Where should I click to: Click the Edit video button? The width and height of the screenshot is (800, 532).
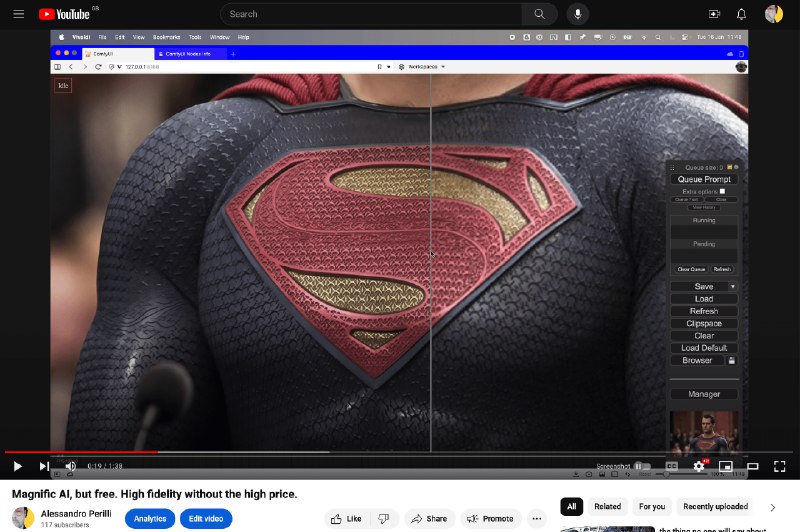[x=205, y=519]
